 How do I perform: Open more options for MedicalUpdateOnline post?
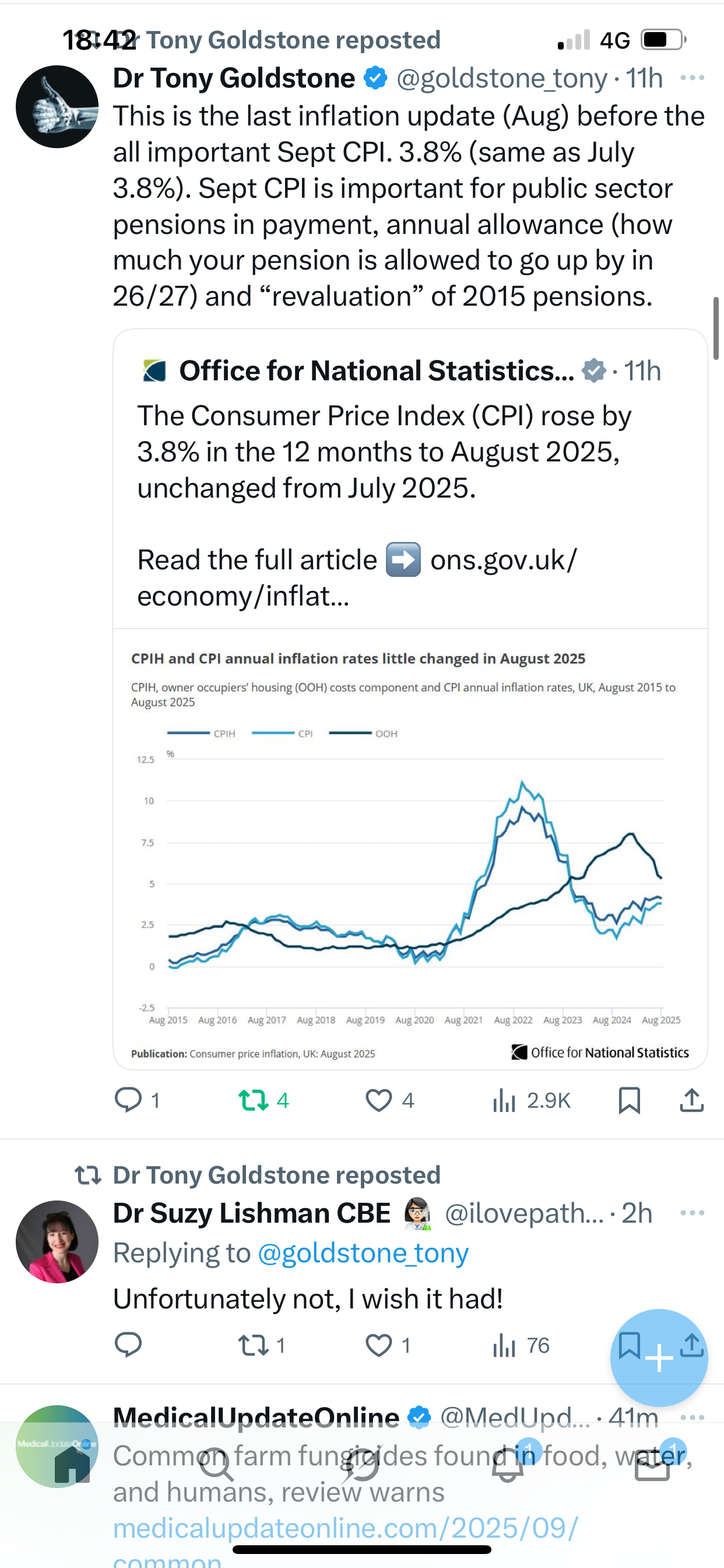pos(692,1417)
